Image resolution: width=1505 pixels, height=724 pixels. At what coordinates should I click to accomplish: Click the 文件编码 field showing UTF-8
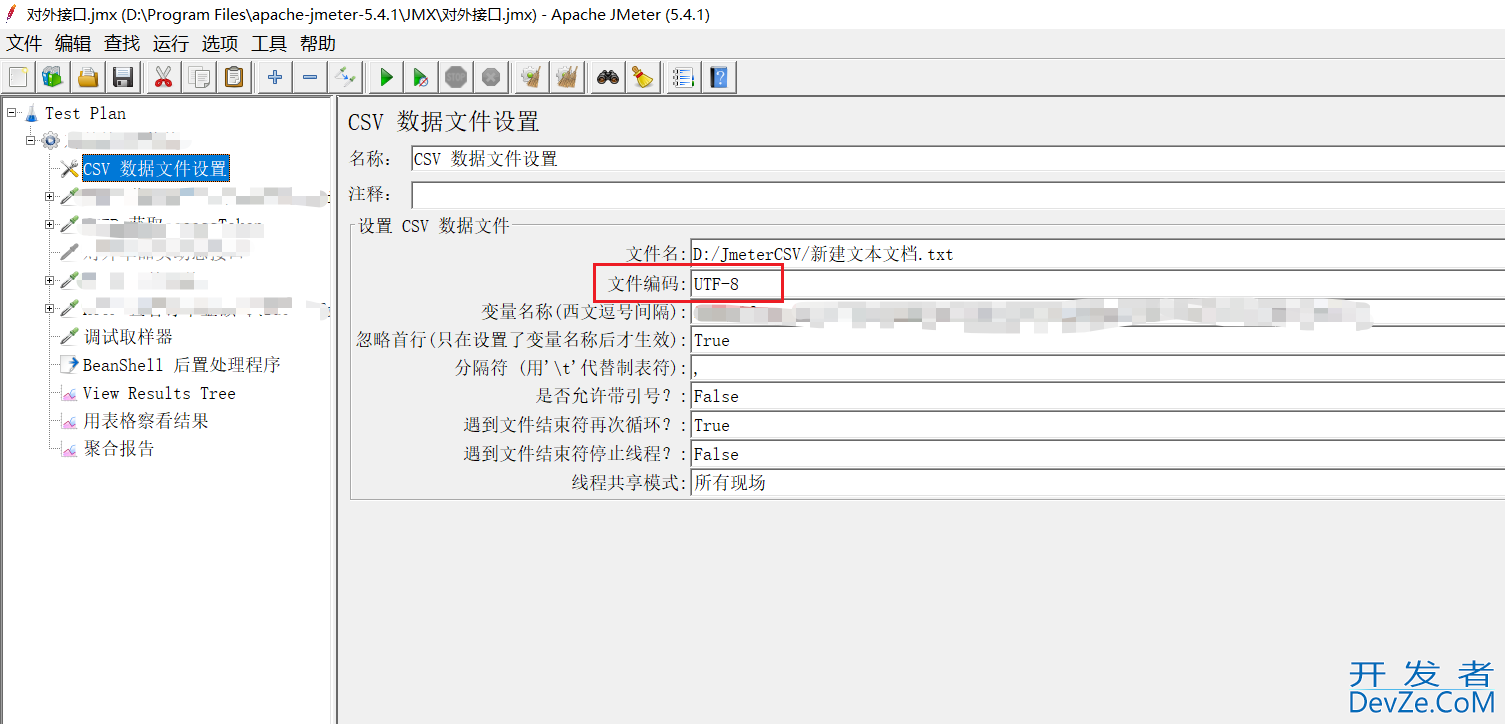(x=1097, y=284)
